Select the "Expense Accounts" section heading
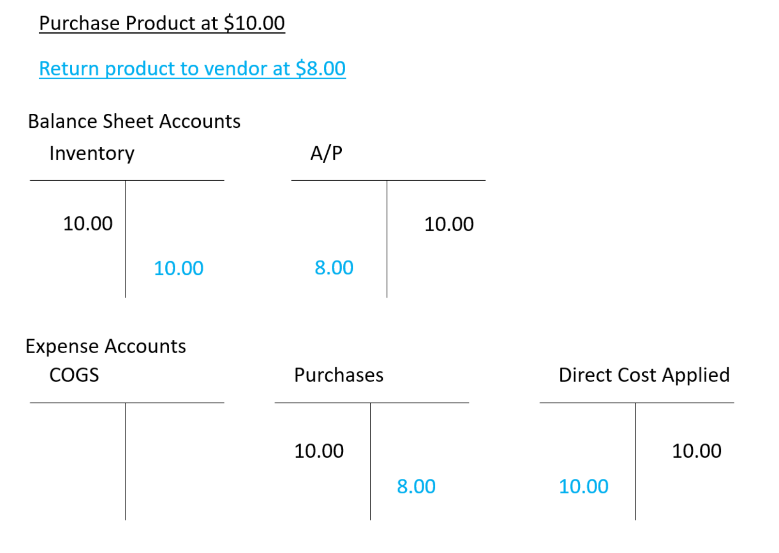Screen dimensions: 779x553 [x=106, y=347]
